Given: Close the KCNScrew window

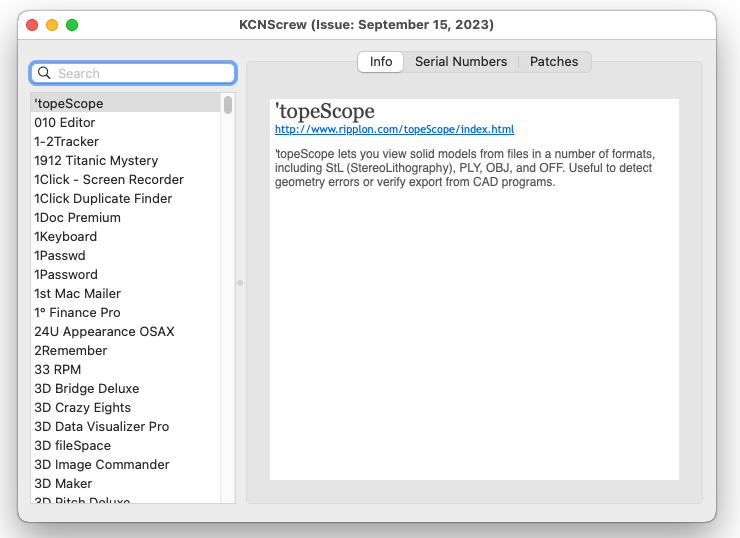Looking at the screenshot, I should 32,25.
